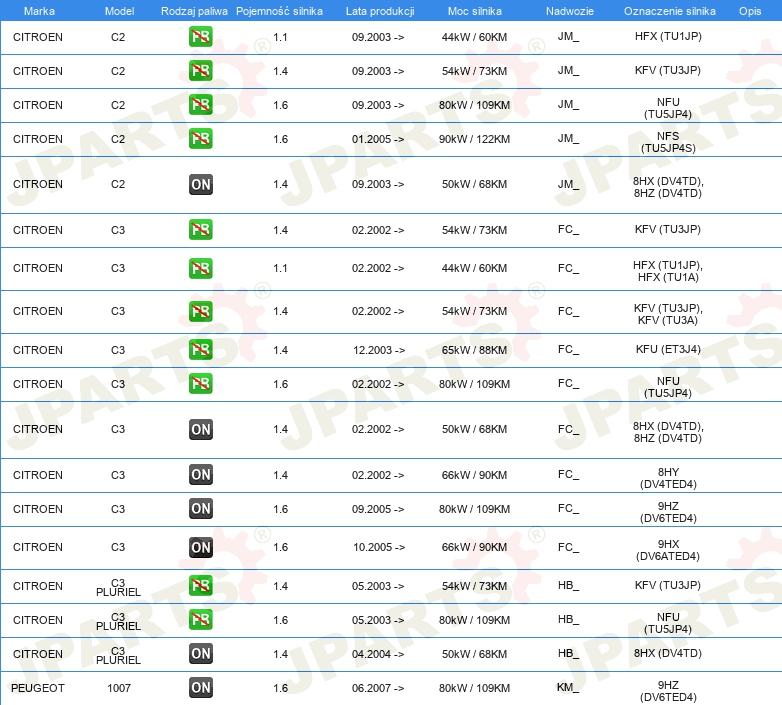
Task: Click HB_ in the C3 PLURIEL 1.6 row
Action: pos(568,619)
